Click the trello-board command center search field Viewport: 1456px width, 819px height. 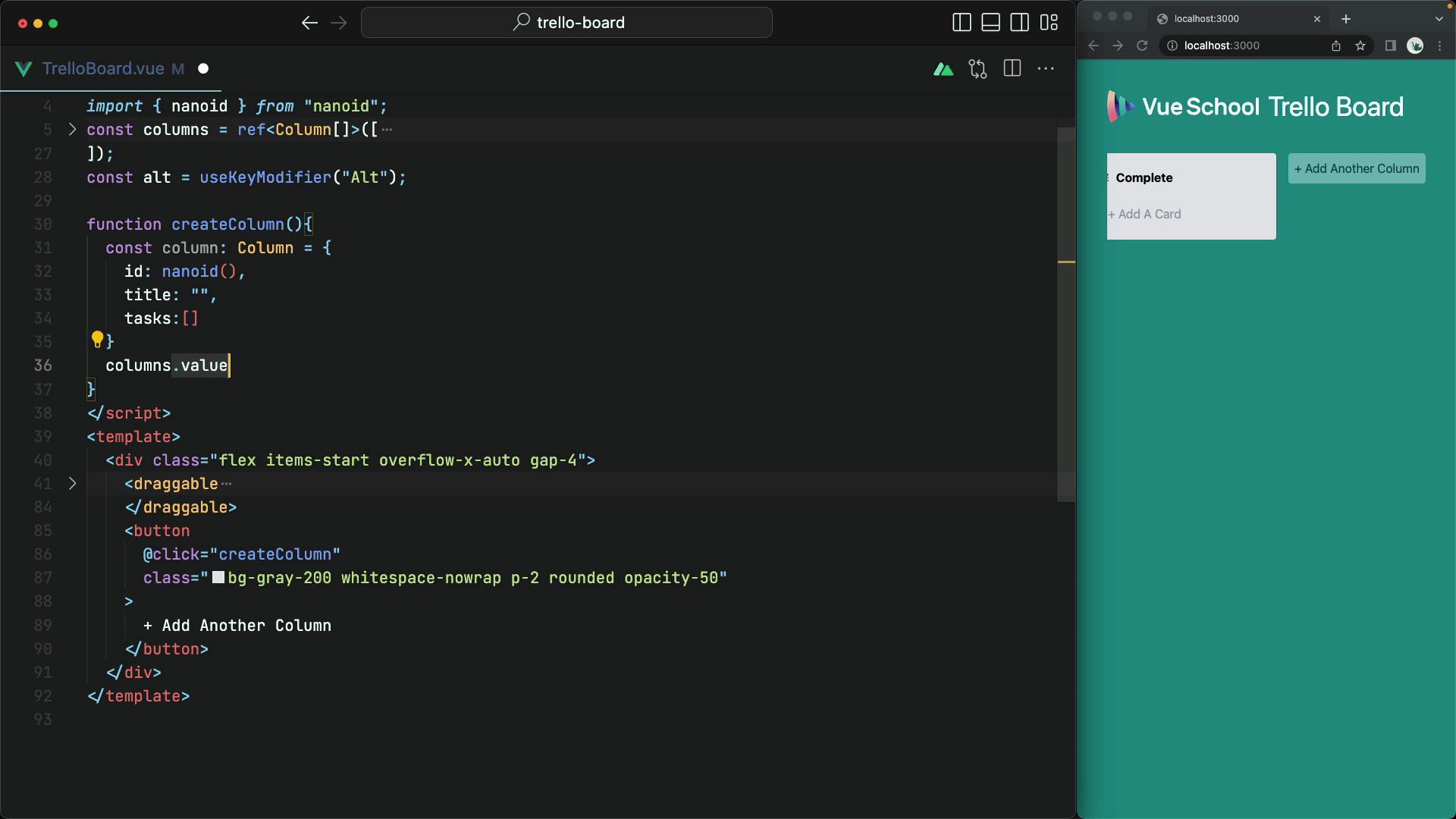(x=566, y=23)
